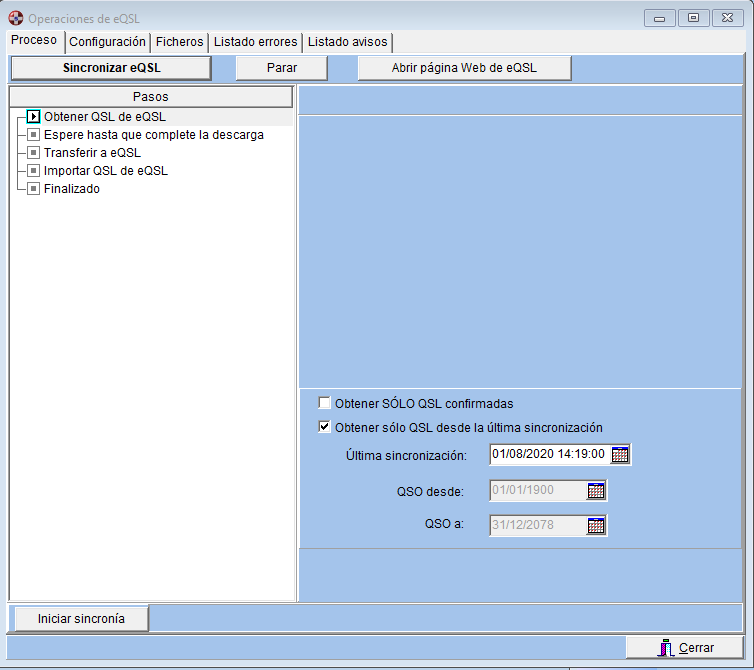Click the Parar button
The width and height of the screenshot is (754, 670).
[282, 68]
